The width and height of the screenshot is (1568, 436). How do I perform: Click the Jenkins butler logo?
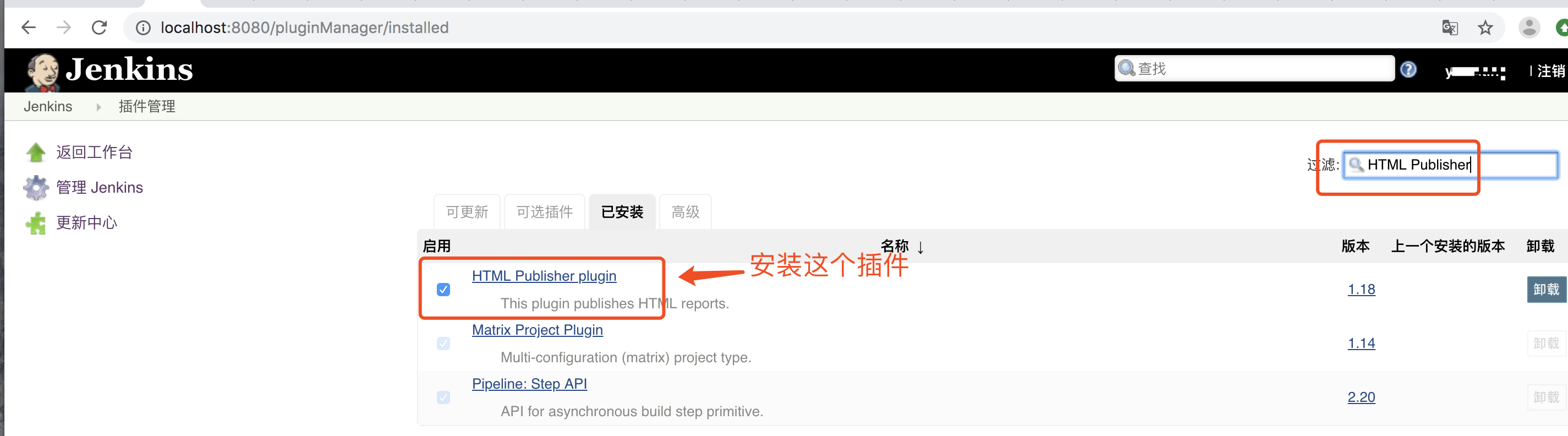(42, 72)
